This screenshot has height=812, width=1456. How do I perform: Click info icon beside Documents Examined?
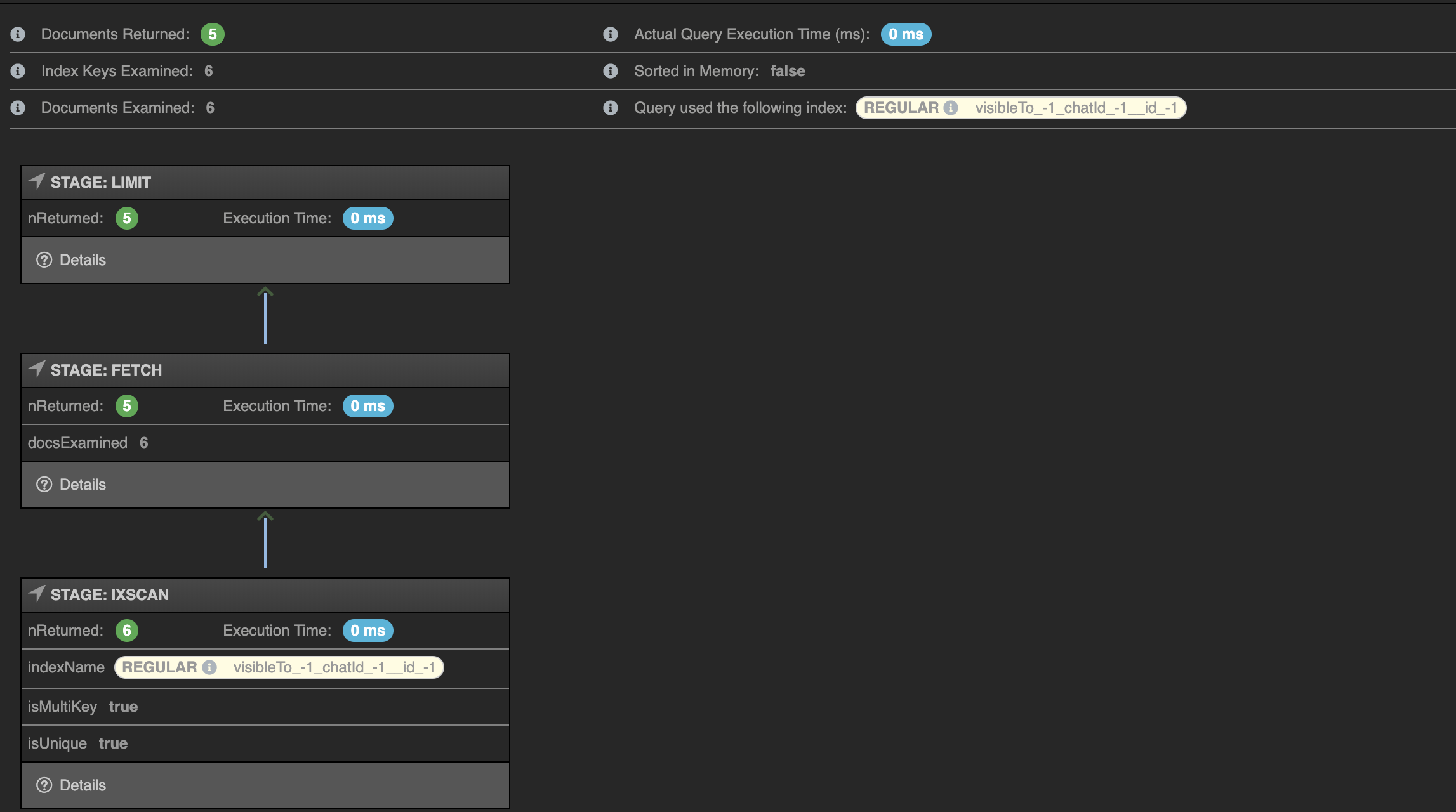point(18,108)
